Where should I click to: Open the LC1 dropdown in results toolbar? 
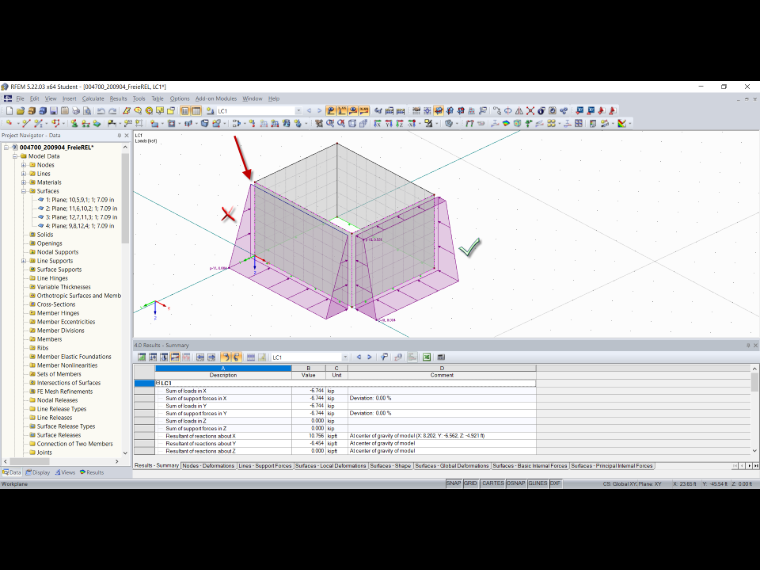[x=345, y=357]
